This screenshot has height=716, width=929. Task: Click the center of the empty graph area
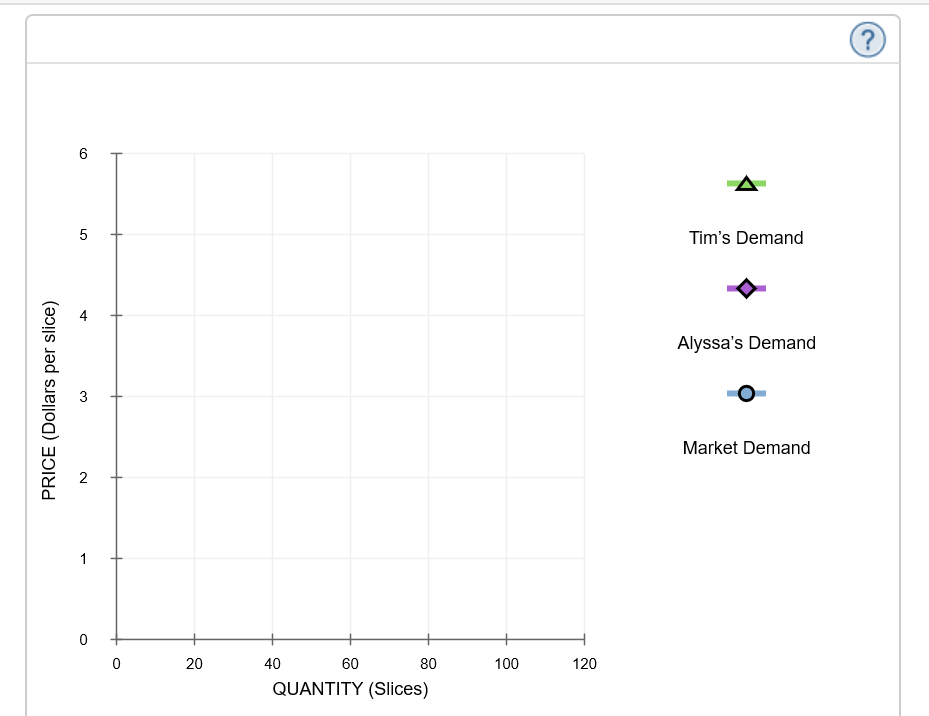tap(350, 395)
